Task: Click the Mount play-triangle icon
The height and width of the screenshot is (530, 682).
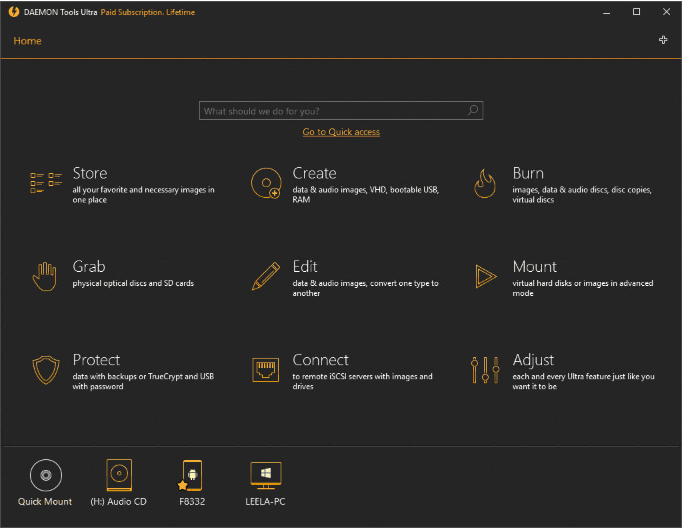Action: (x=485, y=277)
